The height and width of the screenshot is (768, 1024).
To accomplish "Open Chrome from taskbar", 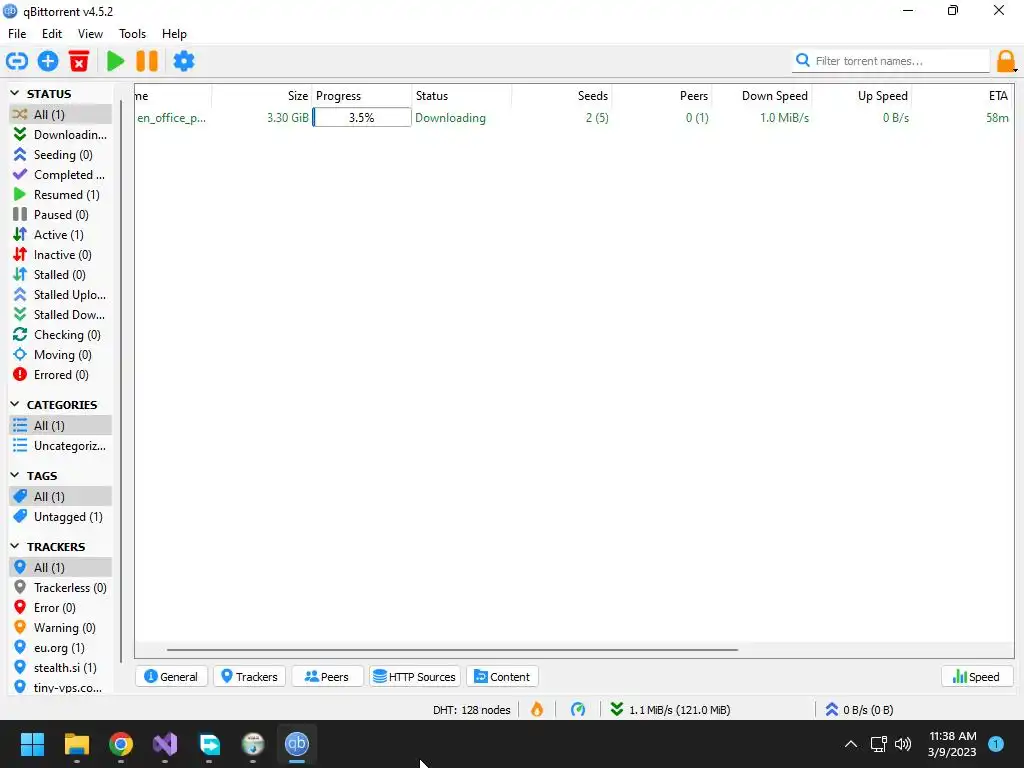I will [x=121, y=744].
